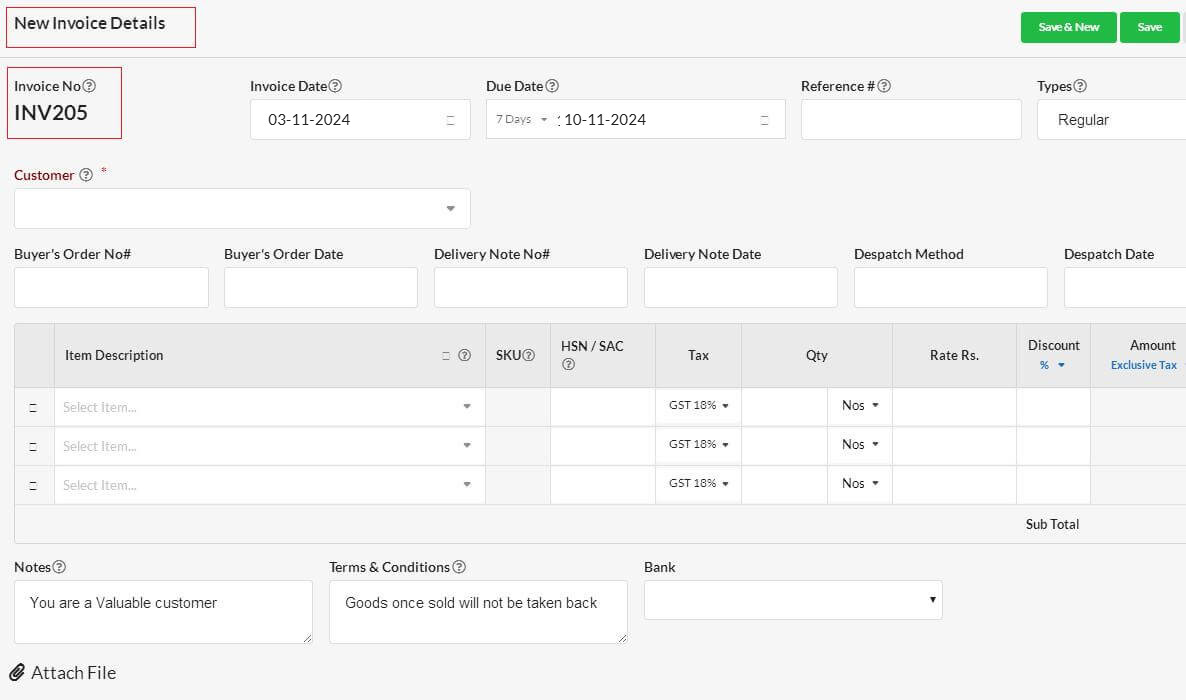Click small icon beside Item Description header
This screenshot has width=1186, height=700.
pyautogui.click(x=446, y=356)
